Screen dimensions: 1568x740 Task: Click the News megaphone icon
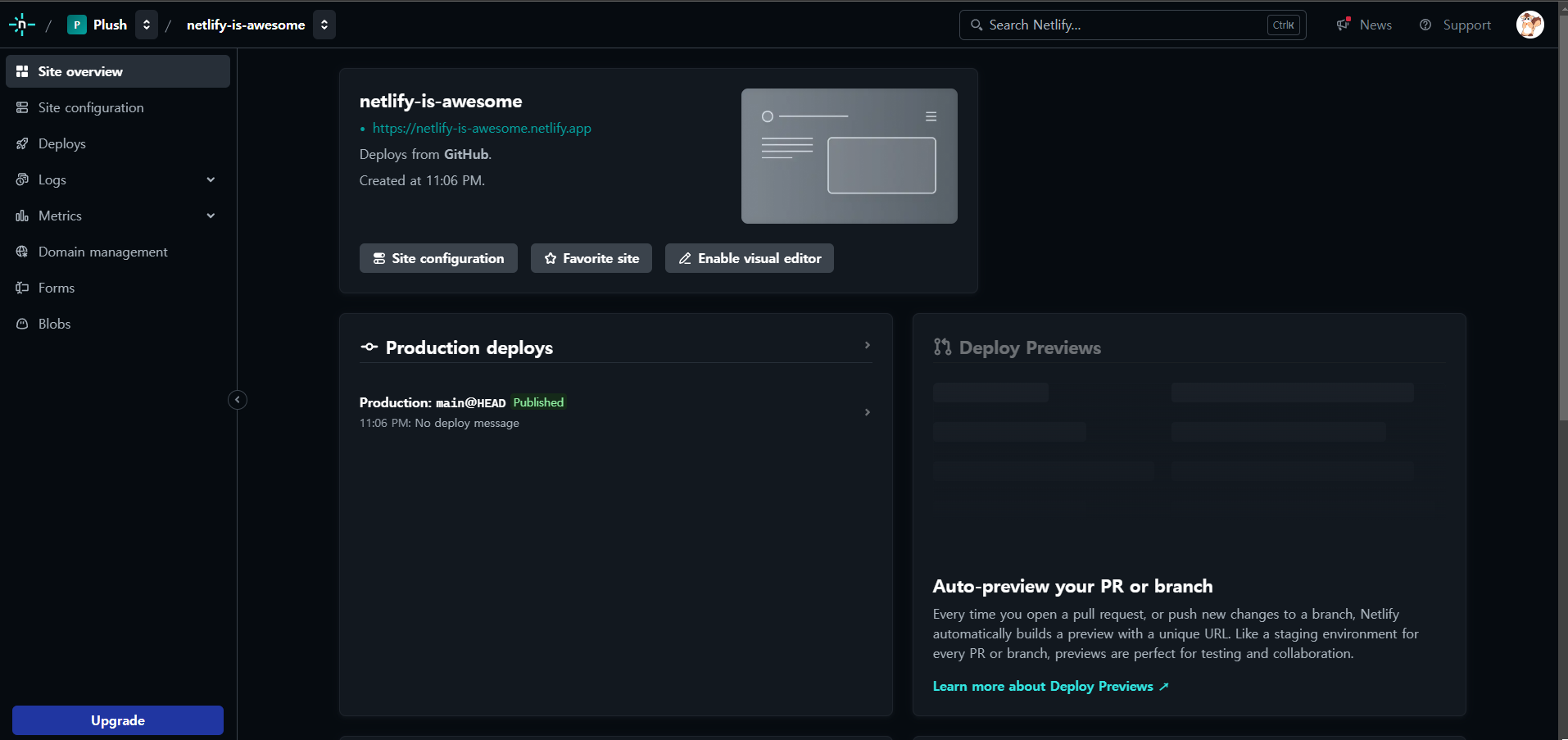tap(1344, 25)
